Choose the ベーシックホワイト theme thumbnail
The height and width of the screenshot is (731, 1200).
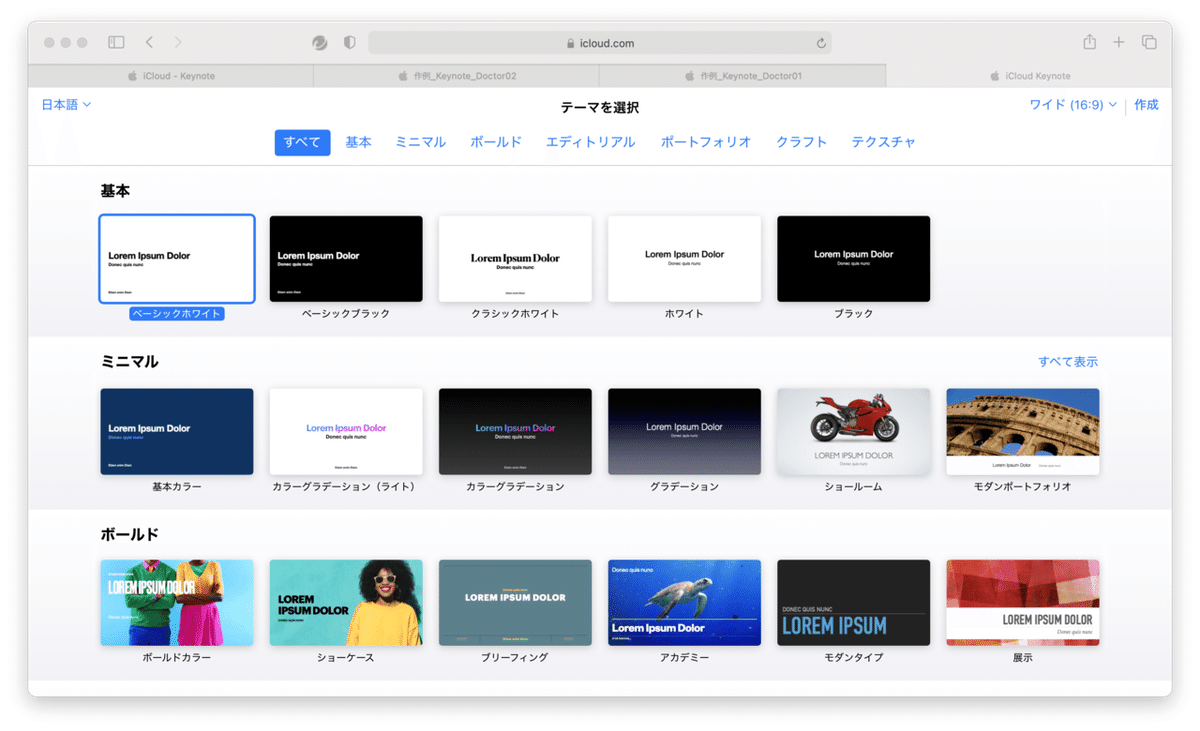click(x=177, y=258)
